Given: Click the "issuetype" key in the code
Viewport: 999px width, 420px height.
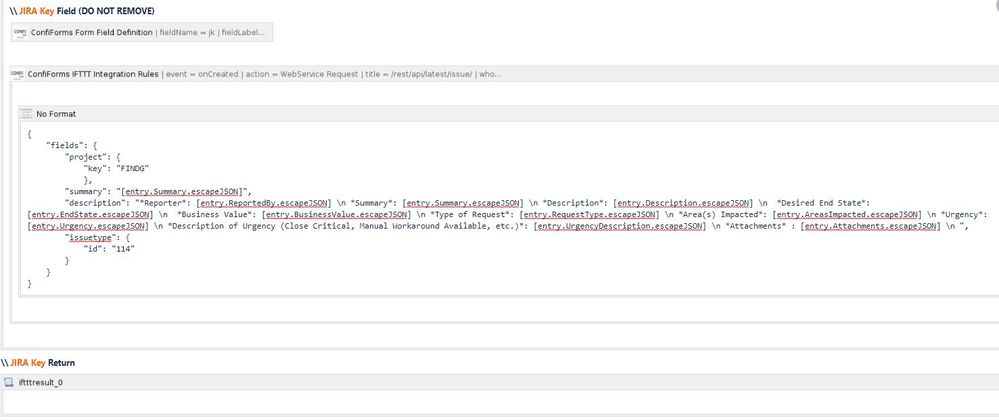Looking at the screenshot, I should click(x=89, y=237).
